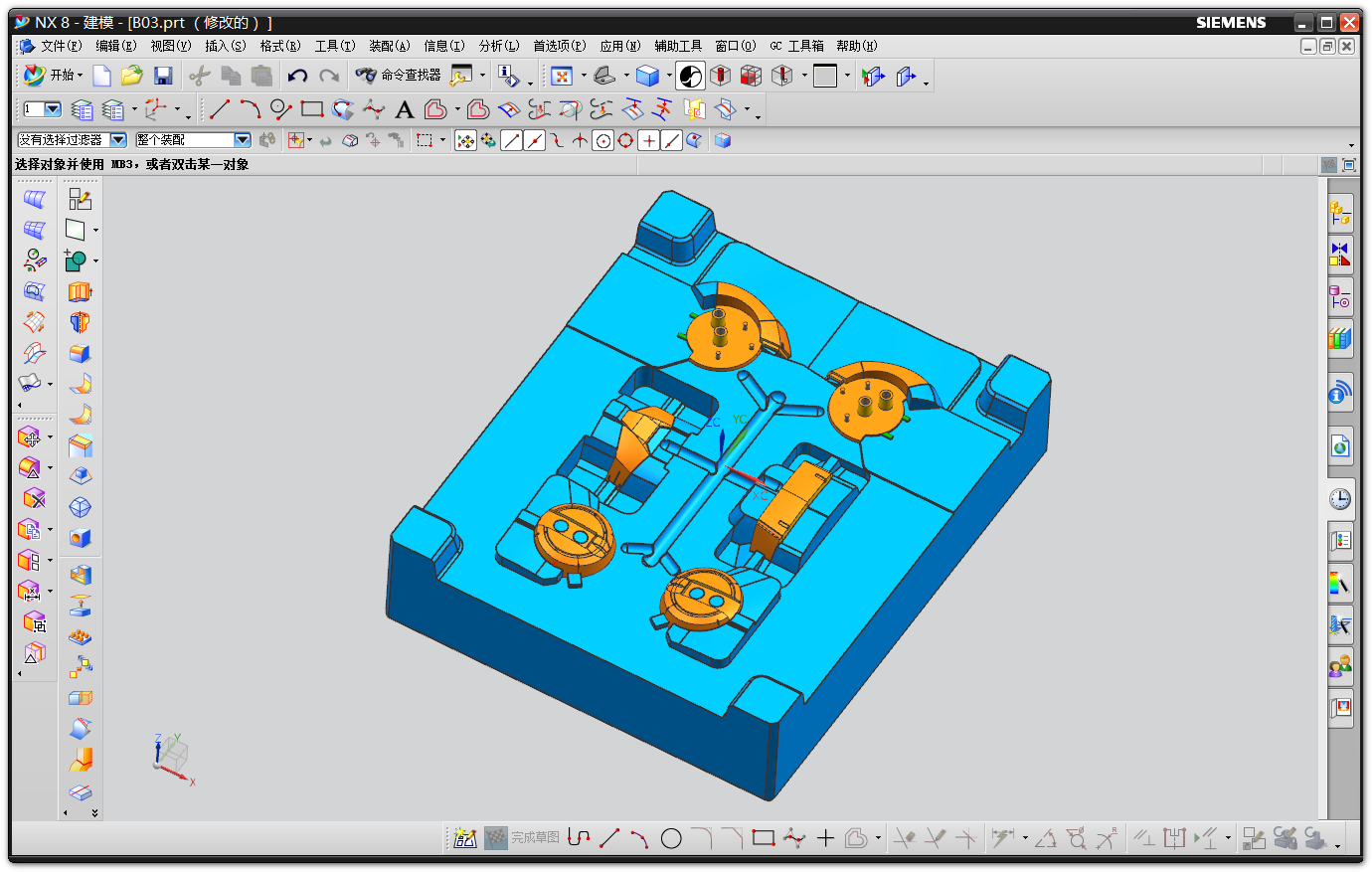Click the Save icon in the toolbar
The image size is (1372, 872).
click(163, 76)
